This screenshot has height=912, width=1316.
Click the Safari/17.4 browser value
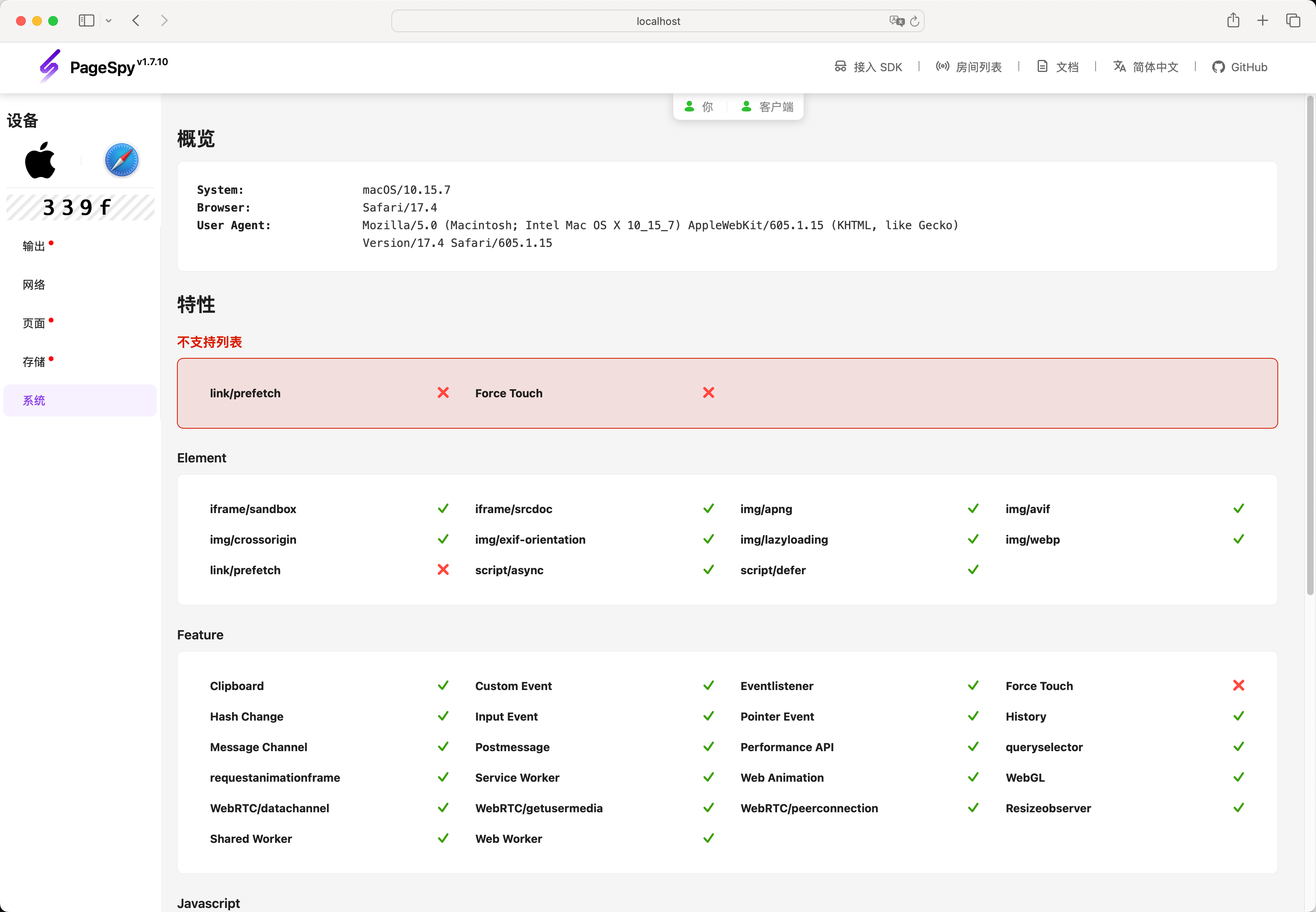tap(400, 207)
